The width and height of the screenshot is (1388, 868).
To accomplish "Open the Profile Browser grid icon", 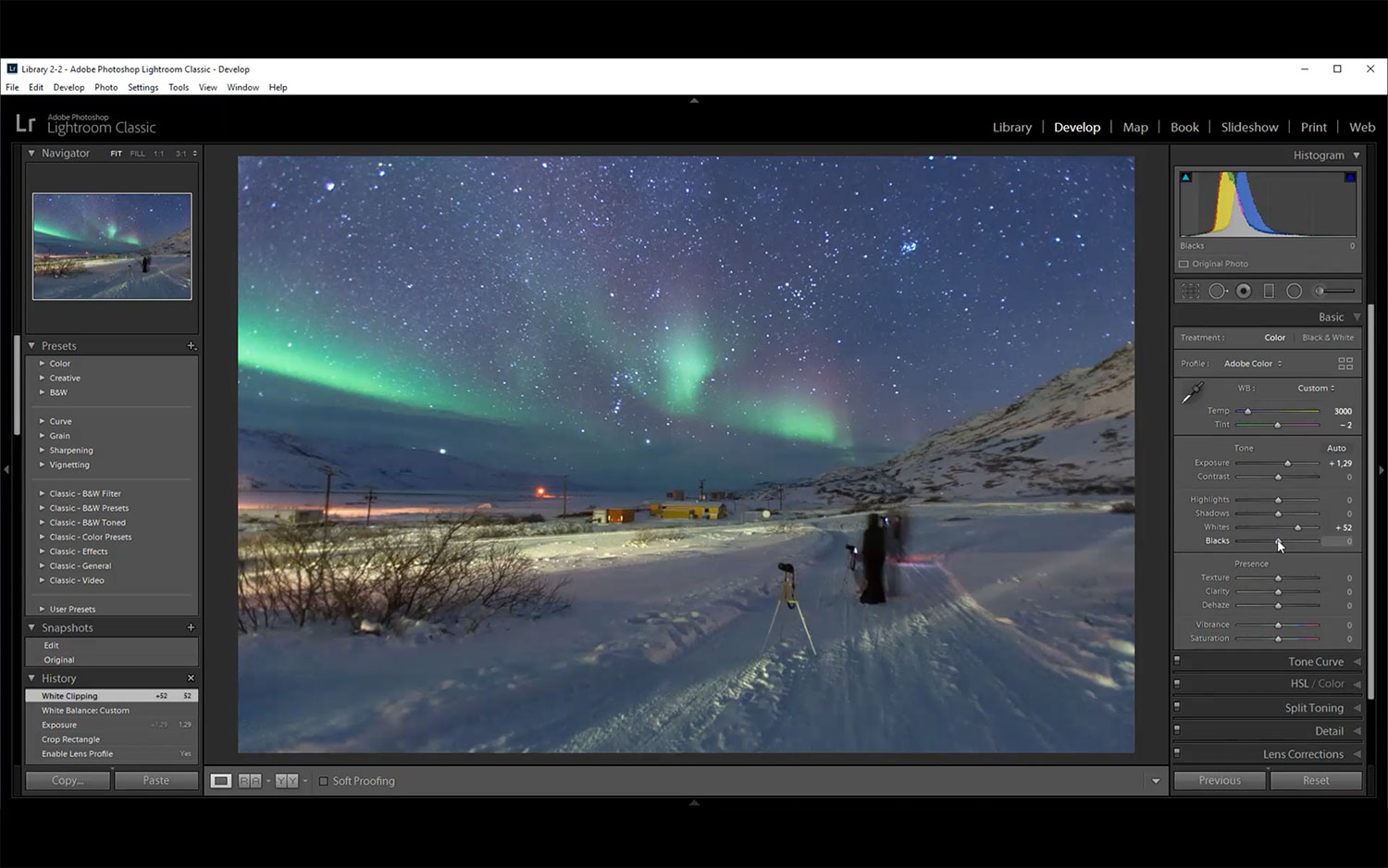I will (x=1345, y=364).
